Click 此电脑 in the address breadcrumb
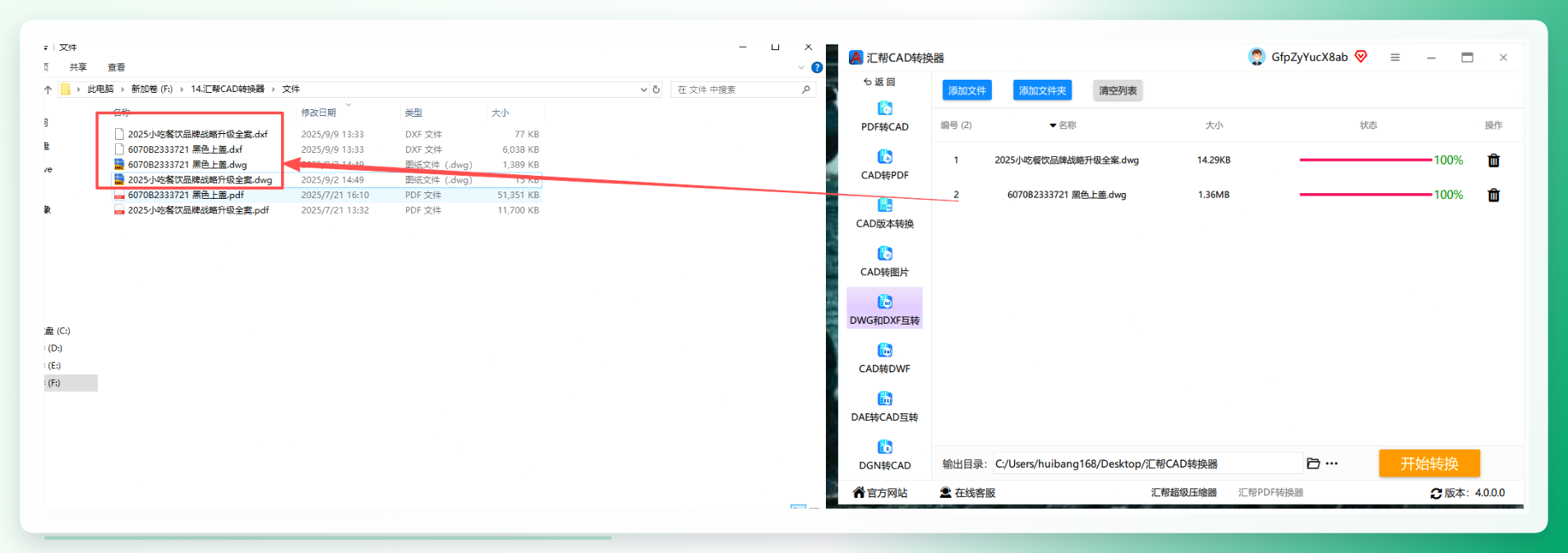The width and height of the screenshot is (1568, 553). tap(100, 89)
